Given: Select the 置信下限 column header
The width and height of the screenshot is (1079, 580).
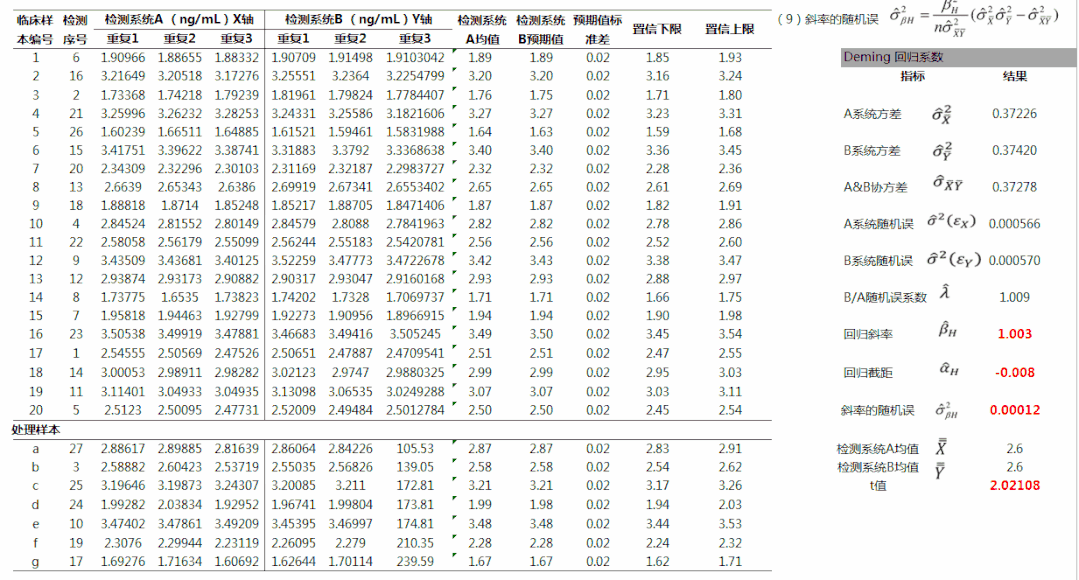Looking at the screenshot, I should pos(657,29).
